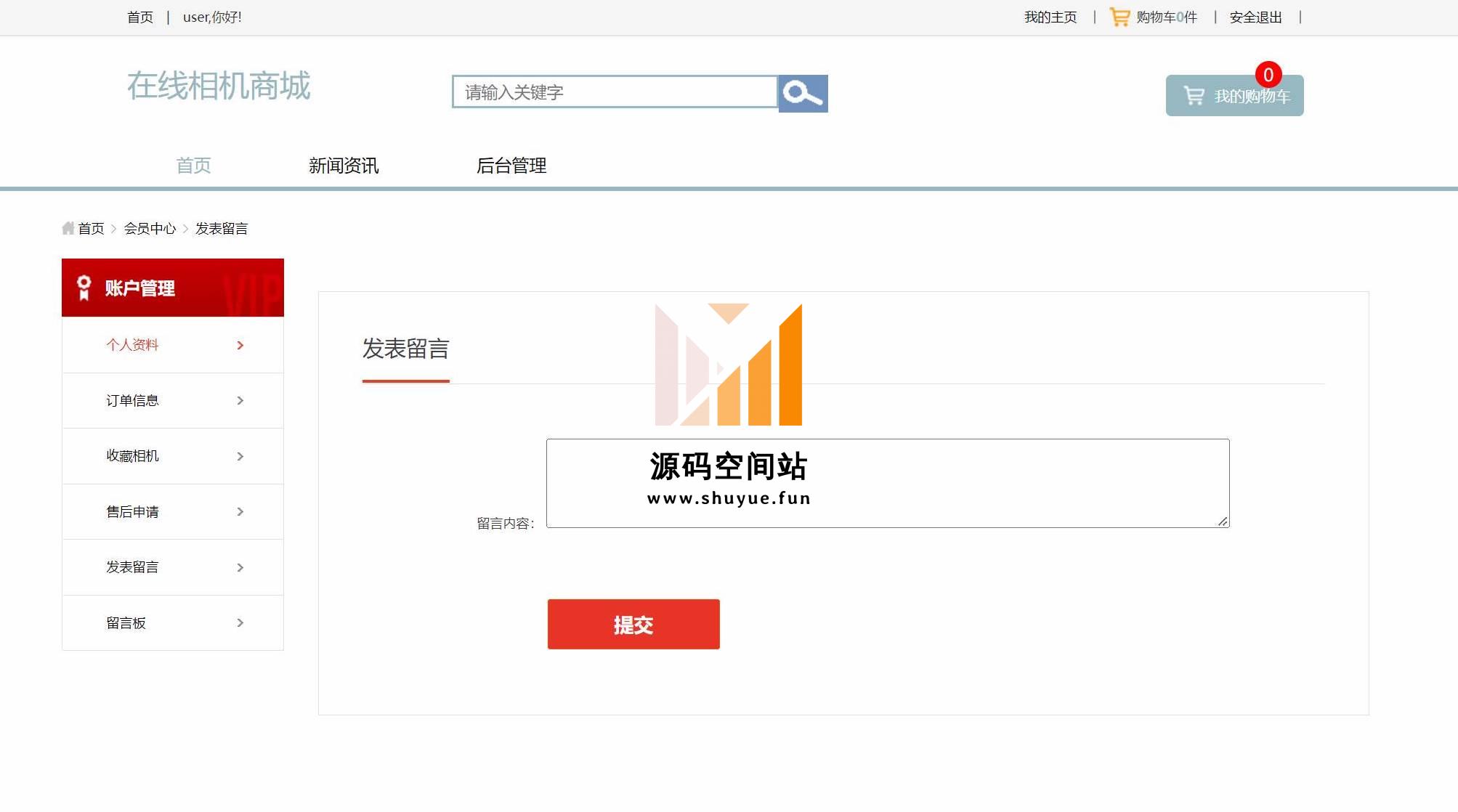Click the 购物车0件 link
The width and height of the screenshot is (1458, 812).
click(1167, 17)
